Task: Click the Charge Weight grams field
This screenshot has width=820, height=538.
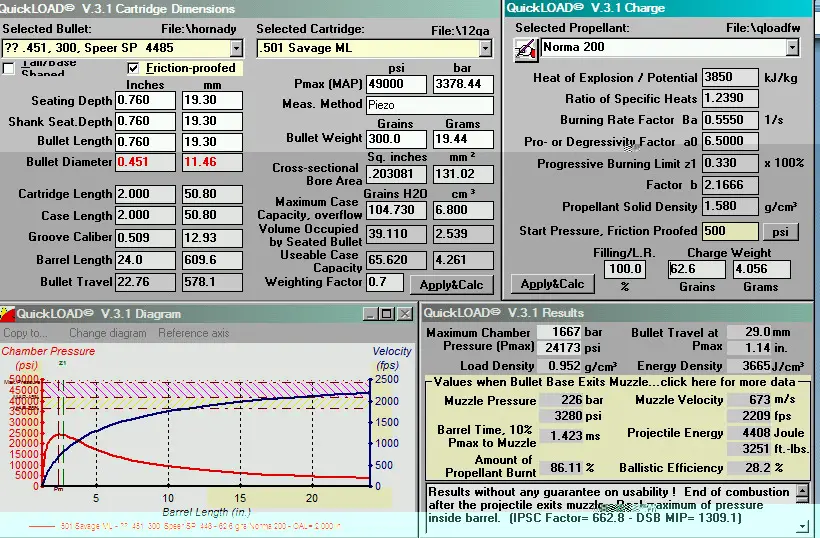Action: point(761,269)
